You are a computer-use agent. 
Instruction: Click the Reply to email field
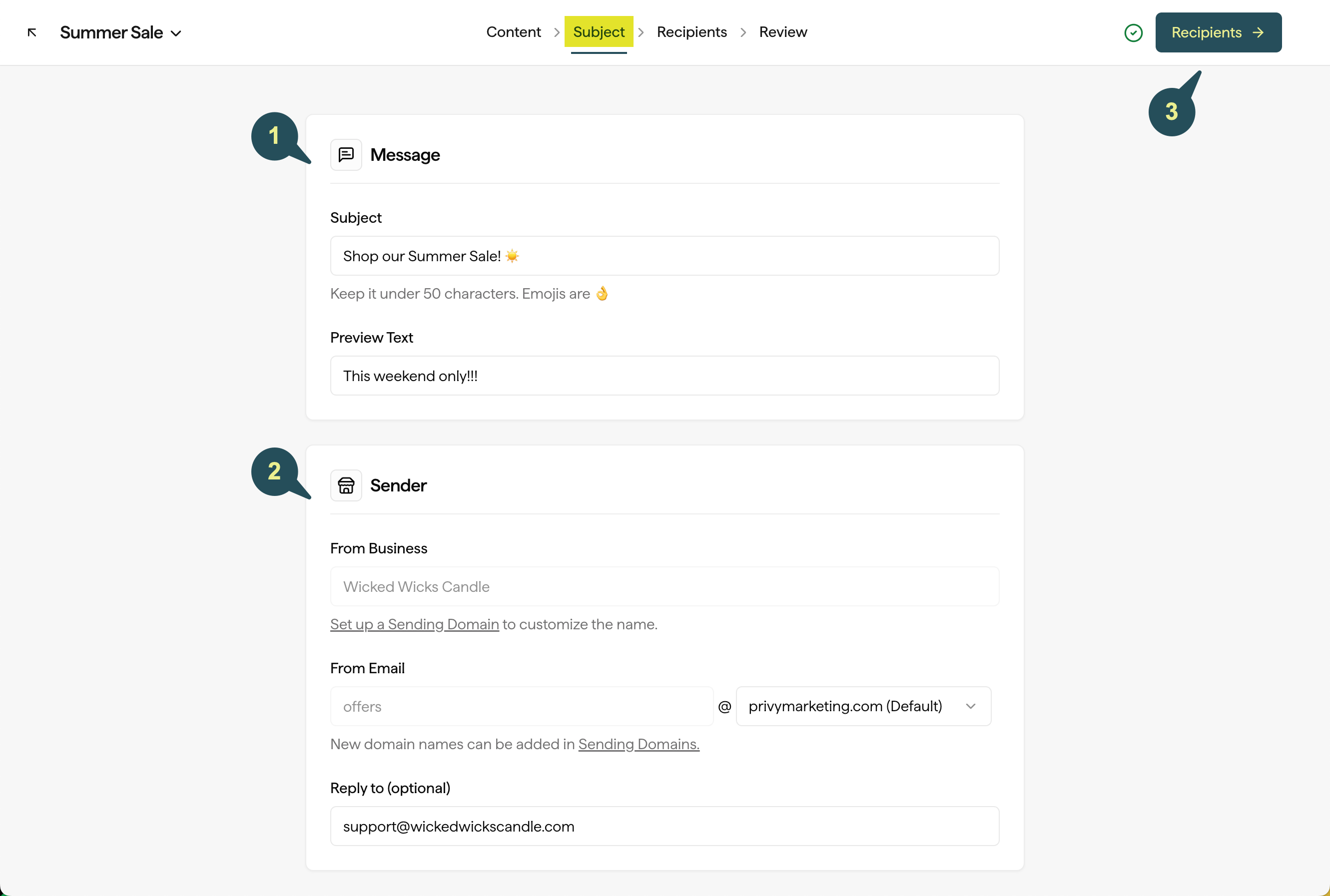tap(664, 826)
